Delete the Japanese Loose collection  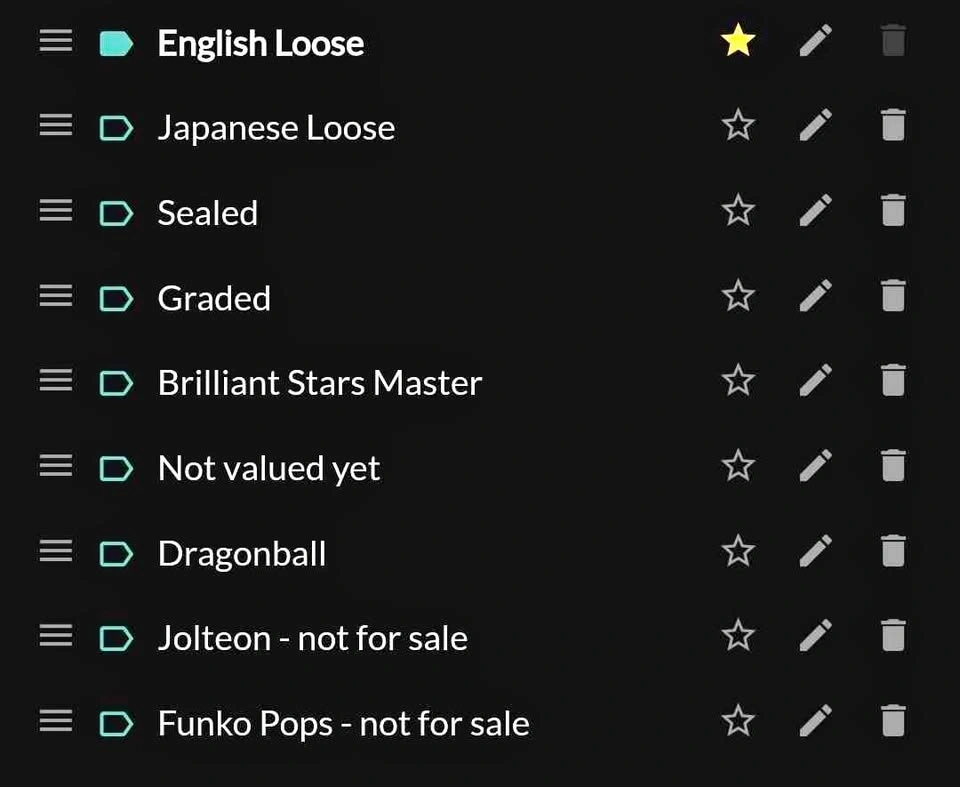[x=893, y=125]
